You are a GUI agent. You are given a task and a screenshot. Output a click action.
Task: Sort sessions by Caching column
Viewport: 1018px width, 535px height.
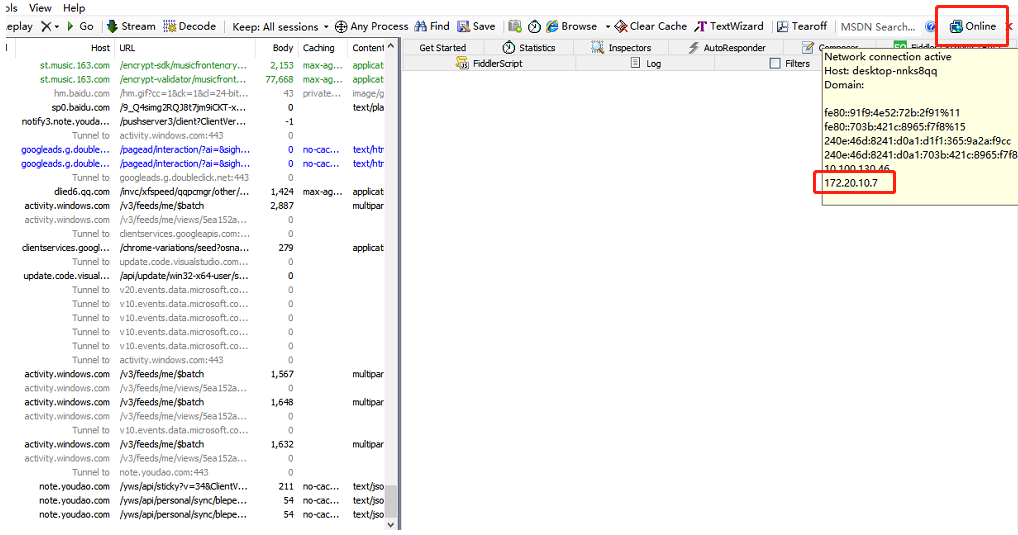tap(323, 47)
